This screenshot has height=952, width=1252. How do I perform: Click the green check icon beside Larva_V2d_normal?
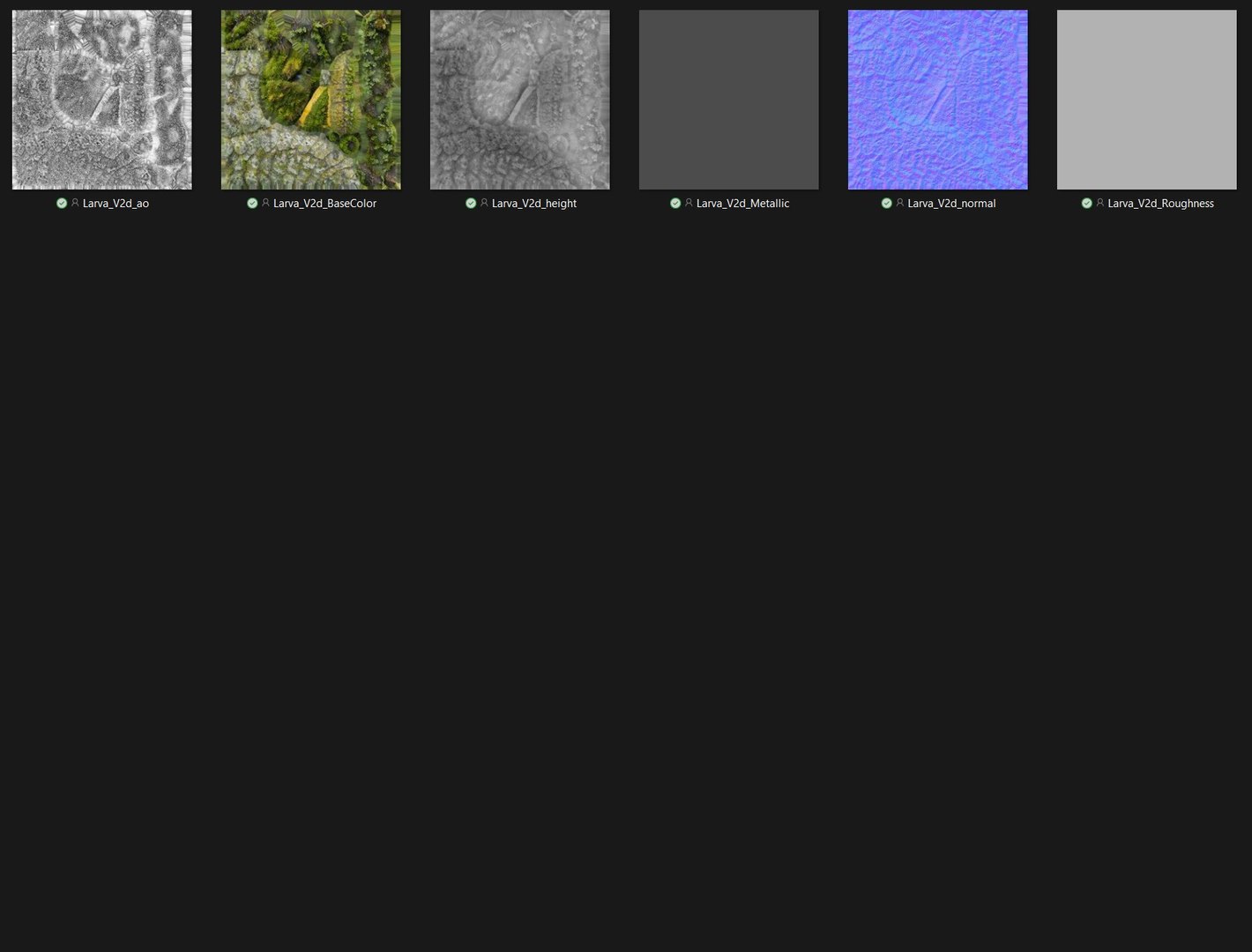pos(887,204)
